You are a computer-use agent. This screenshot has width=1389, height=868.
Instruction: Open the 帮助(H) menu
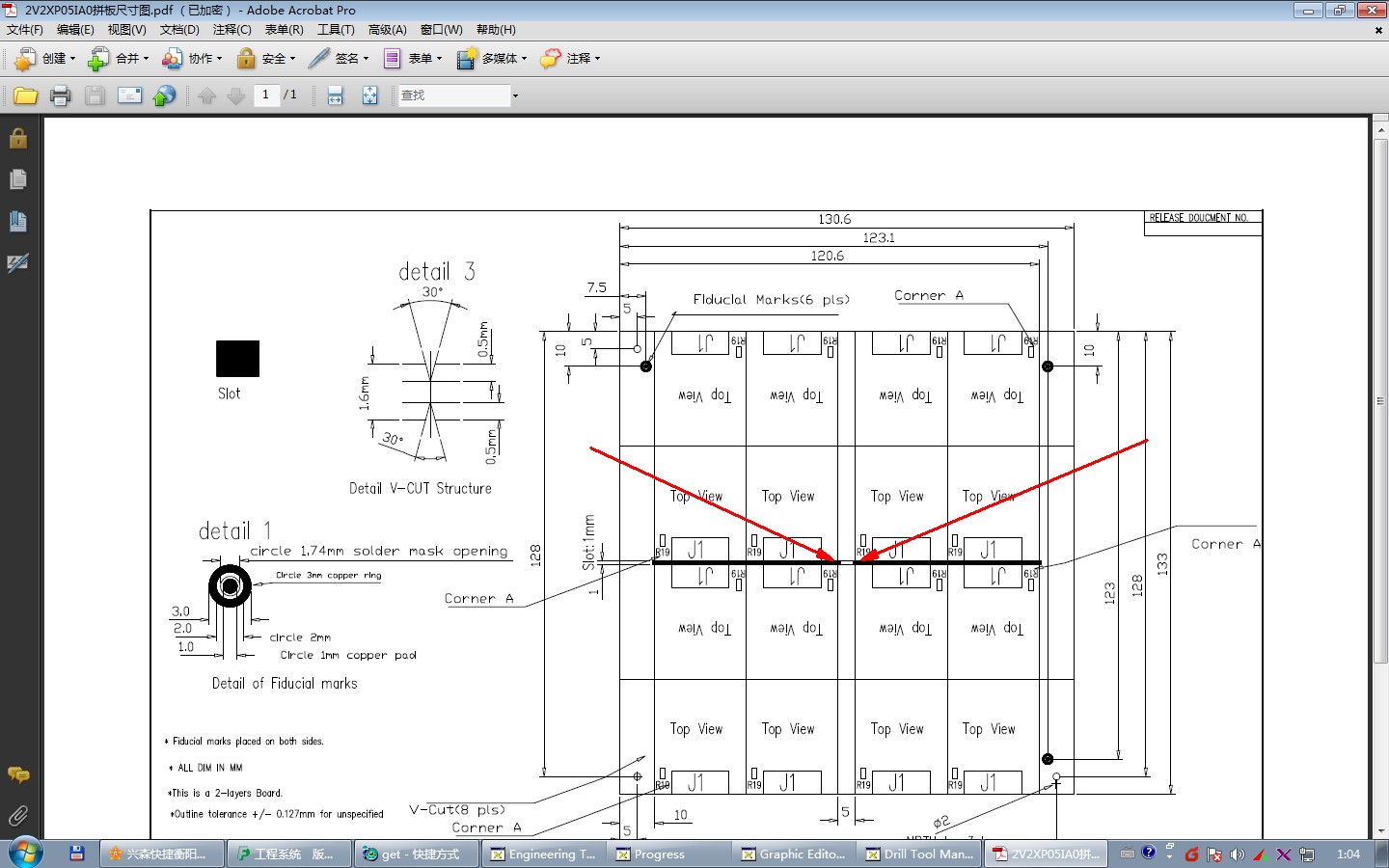[496, 30]
